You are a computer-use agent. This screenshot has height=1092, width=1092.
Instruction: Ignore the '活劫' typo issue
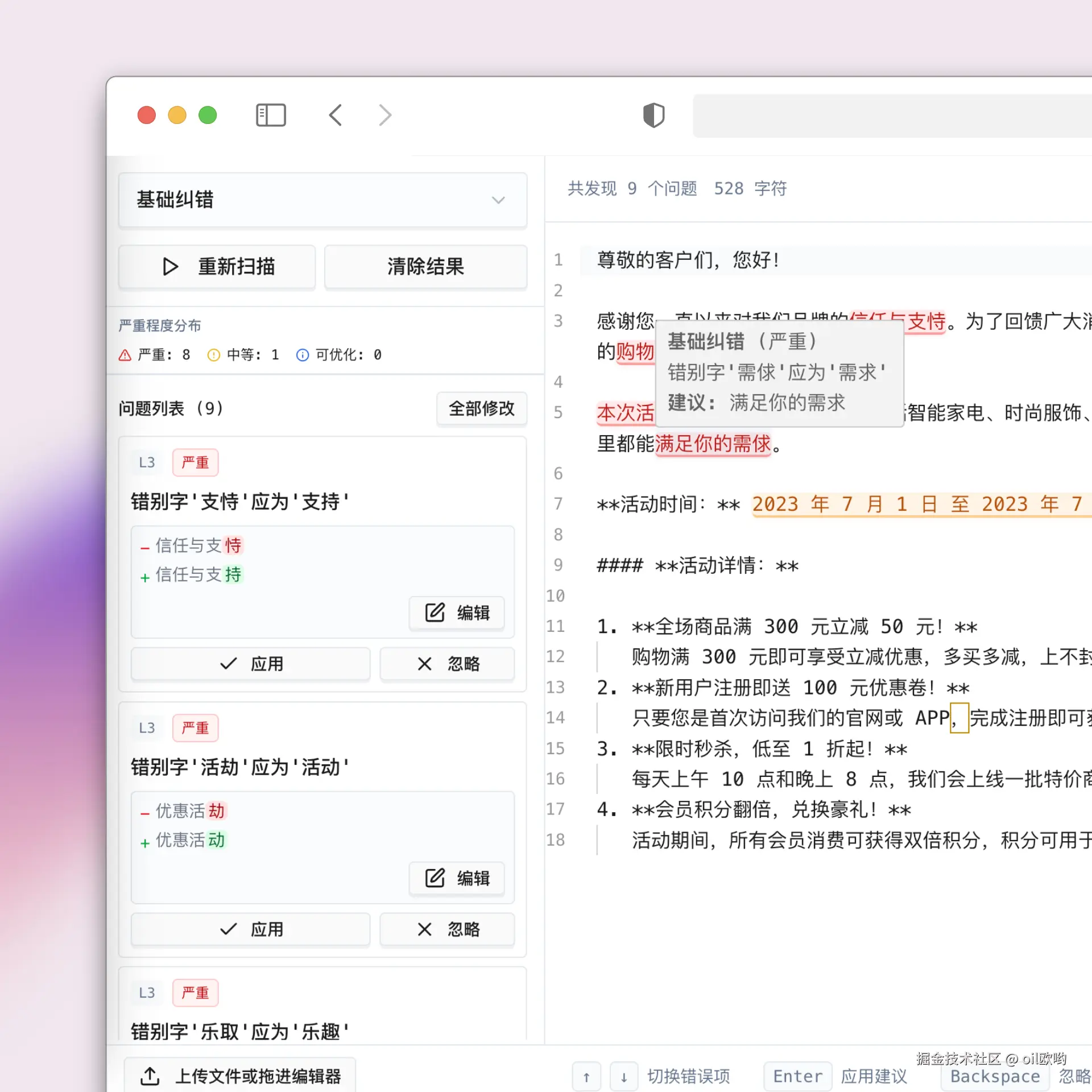click(x=447, y=929)
